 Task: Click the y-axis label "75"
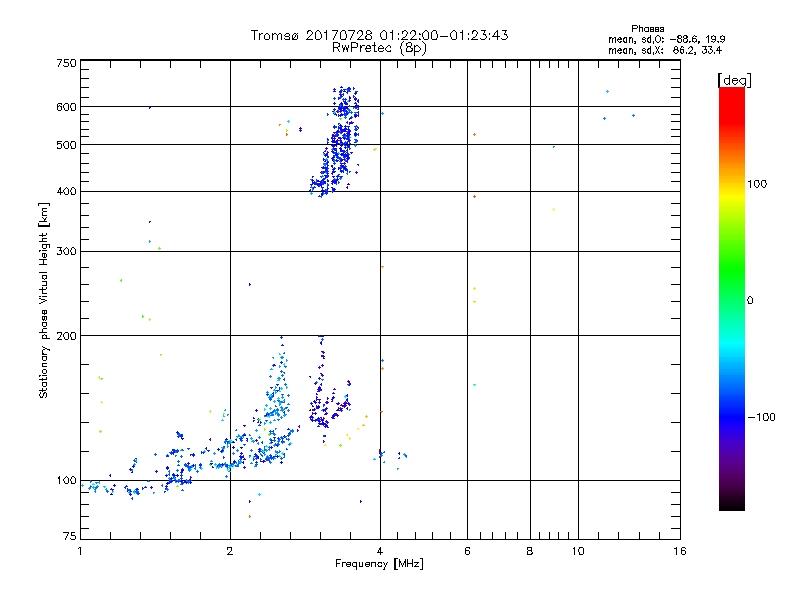[70, 536]
